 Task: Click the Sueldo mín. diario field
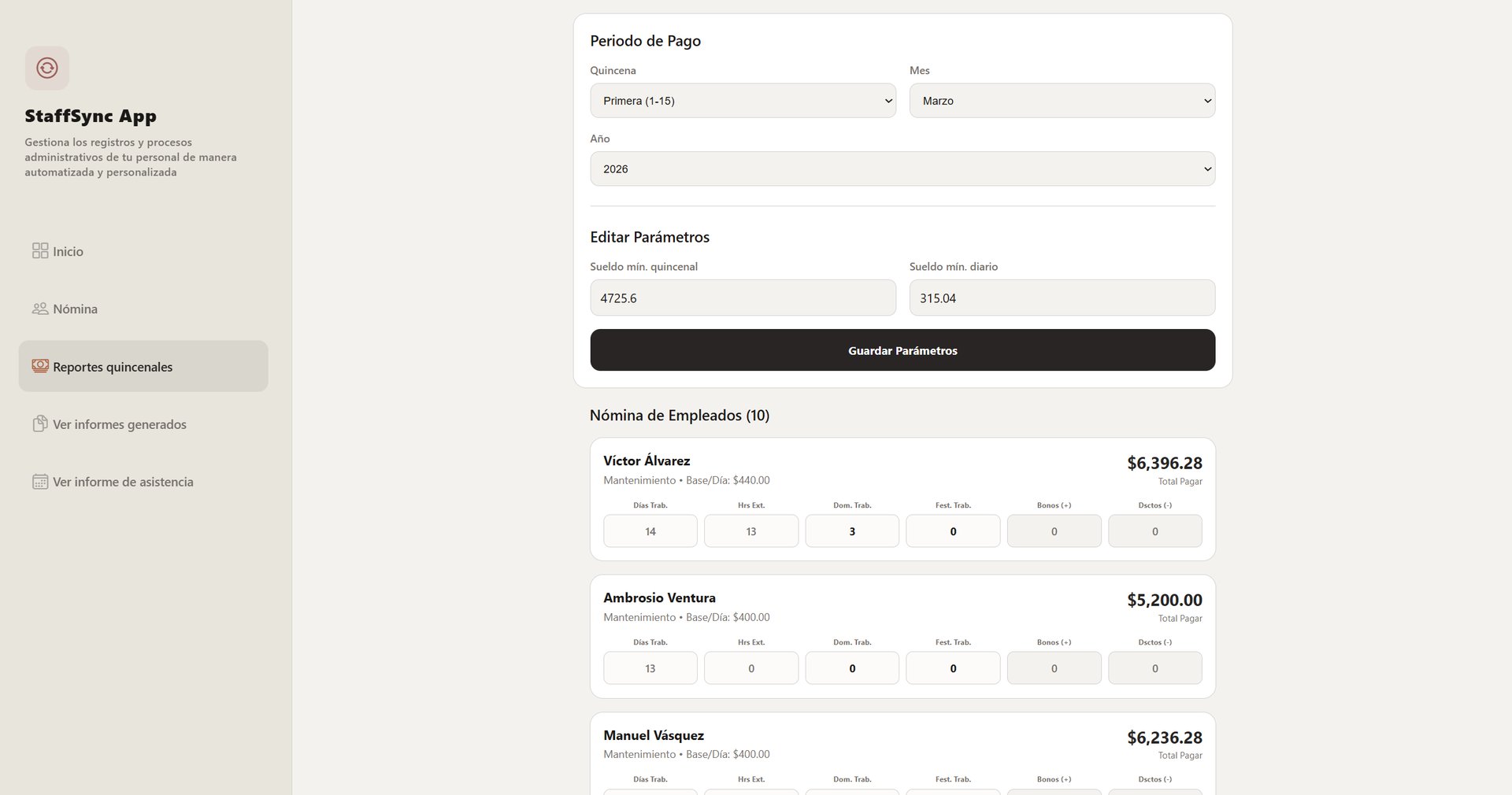pos(1062,298)
